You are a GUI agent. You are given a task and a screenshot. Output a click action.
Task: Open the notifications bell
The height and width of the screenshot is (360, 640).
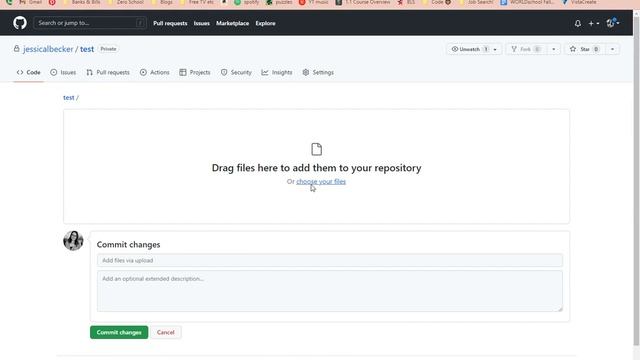click(x=578, y=24)
